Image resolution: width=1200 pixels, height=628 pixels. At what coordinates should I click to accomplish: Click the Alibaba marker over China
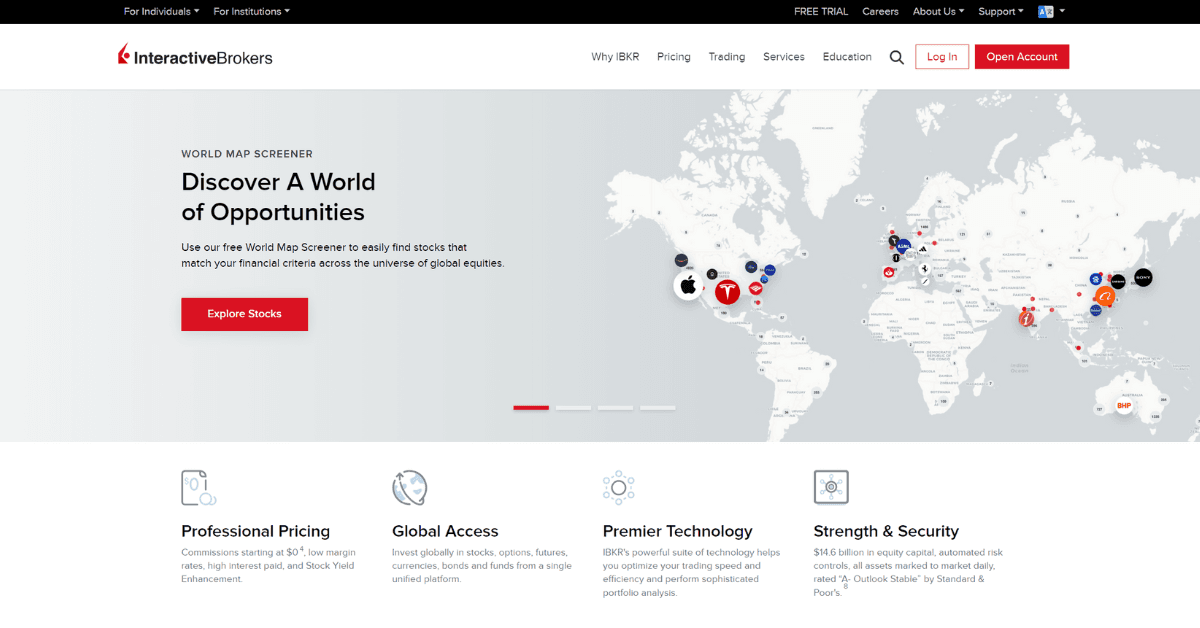1105,296
